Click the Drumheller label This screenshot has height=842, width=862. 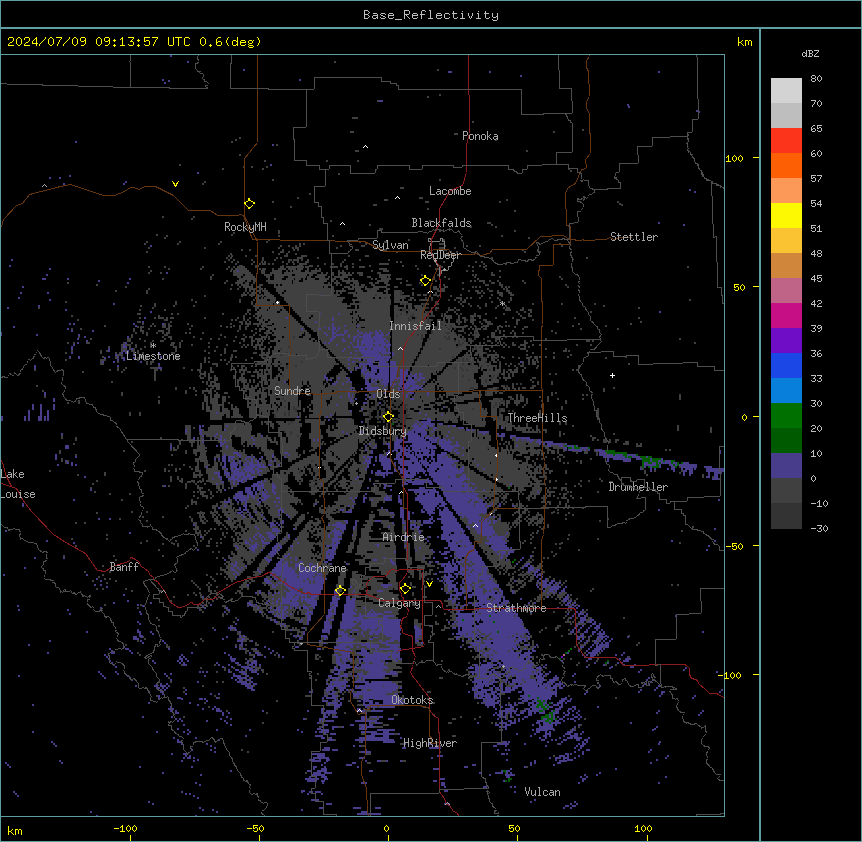pos(638,487)
